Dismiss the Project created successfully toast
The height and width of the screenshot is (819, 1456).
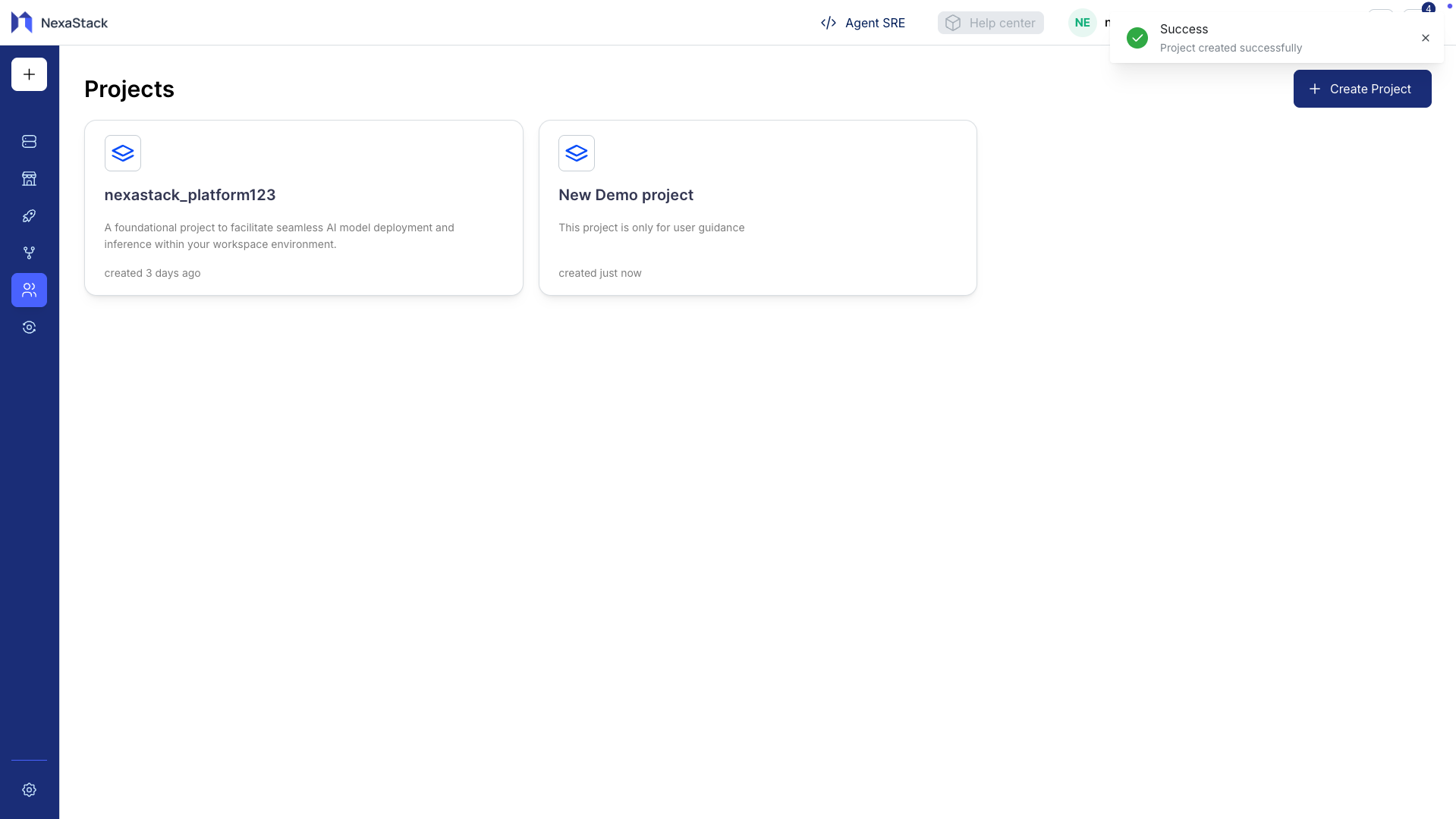click(x=1425, y=37)
